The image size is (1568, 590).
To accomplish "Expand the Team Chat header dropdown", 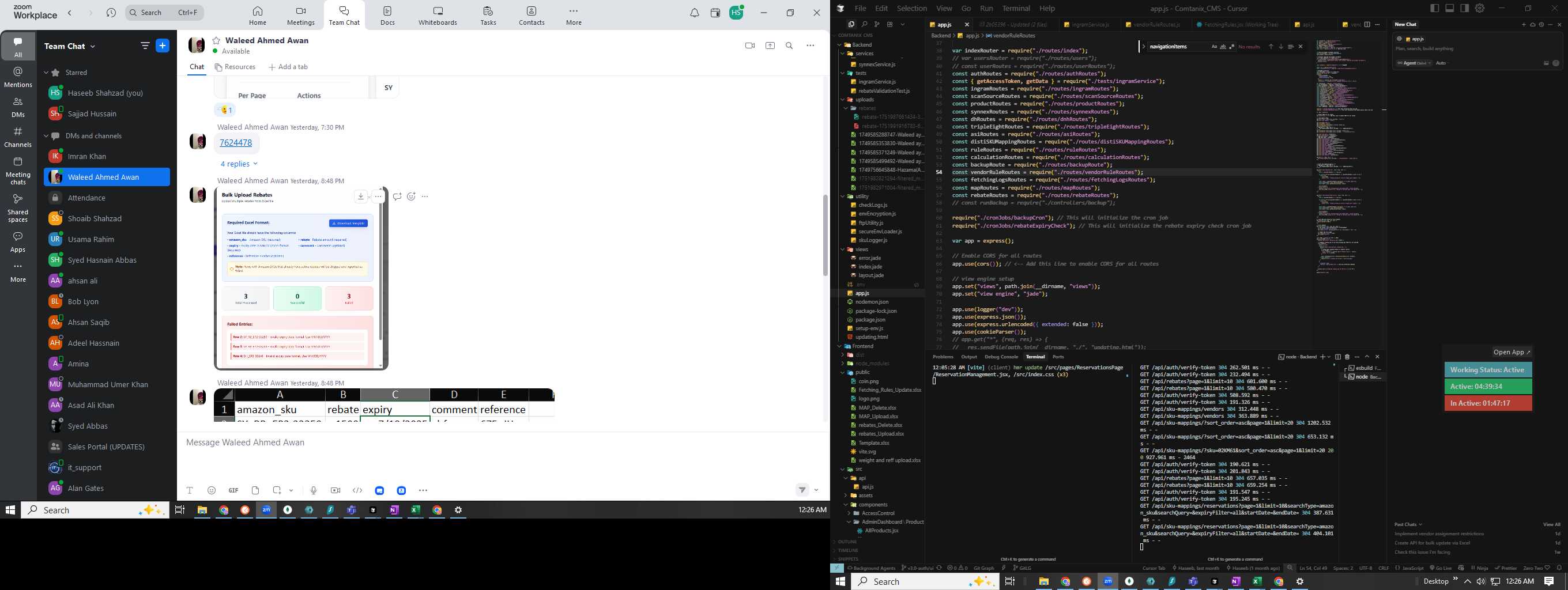I will 93,46.
